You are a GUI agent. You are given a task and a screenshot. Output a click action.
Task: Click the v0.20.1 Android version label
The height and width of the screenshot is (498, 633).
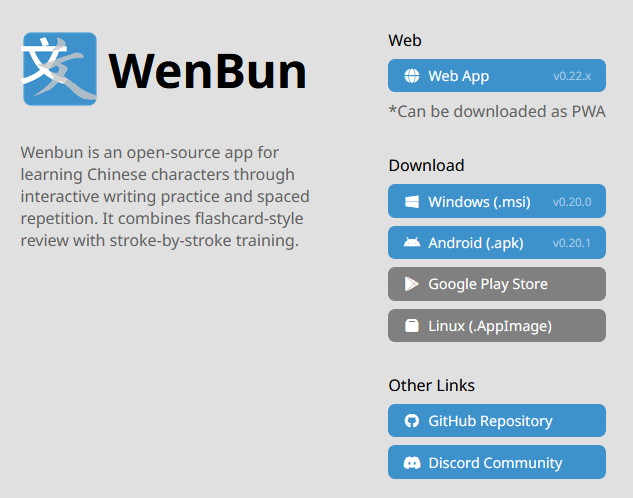coord(572,243)
